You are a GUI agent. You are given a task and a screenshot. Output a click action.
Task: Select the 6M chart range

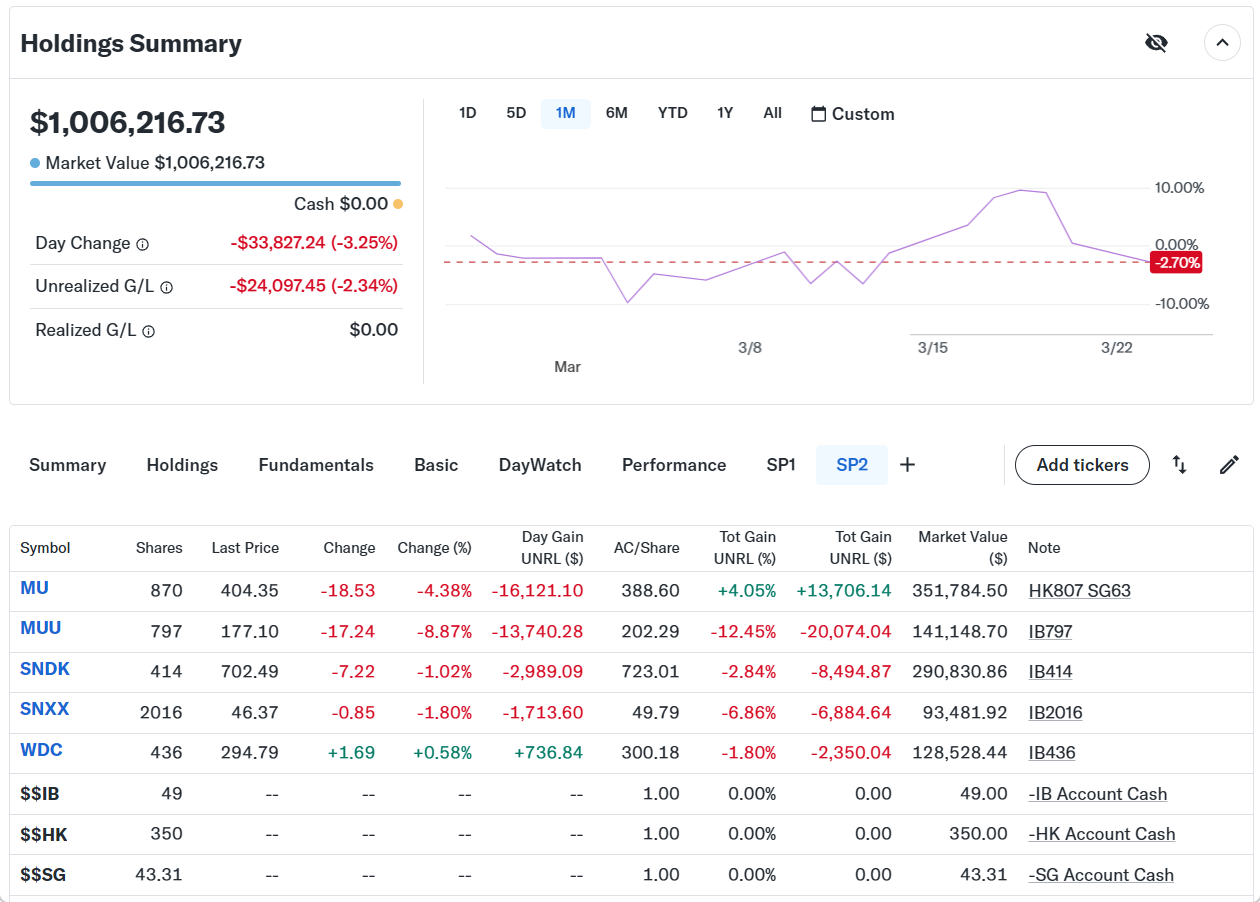pyautogui.click(x=616, y=113)
